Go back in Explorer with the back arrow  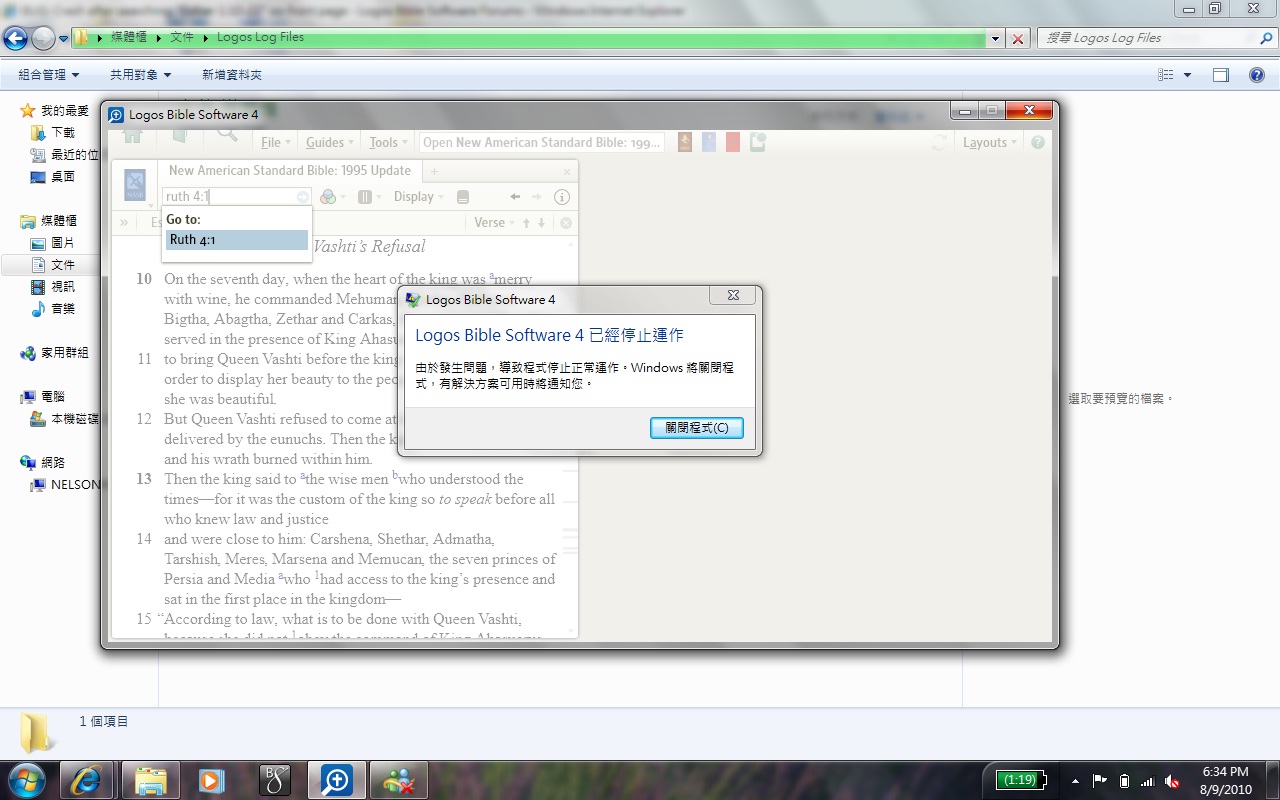[x=15, y=39]
